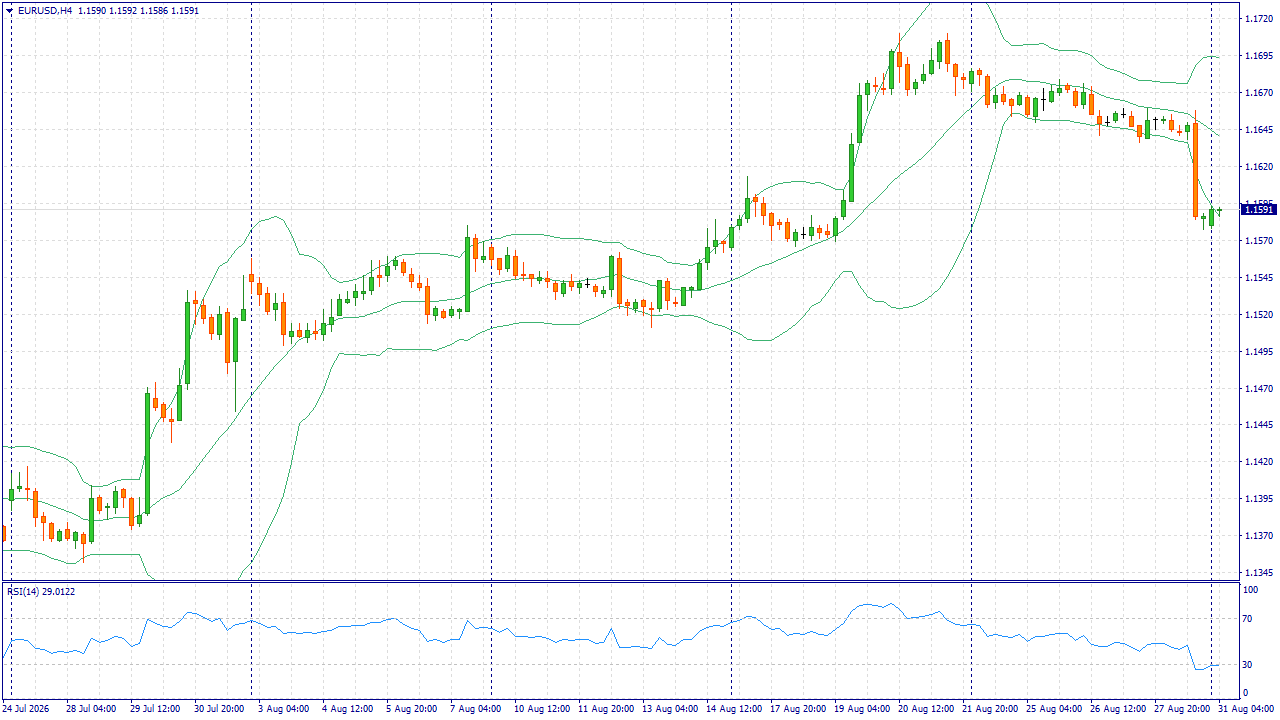Click the 1.1695 price axis label

1258,56
